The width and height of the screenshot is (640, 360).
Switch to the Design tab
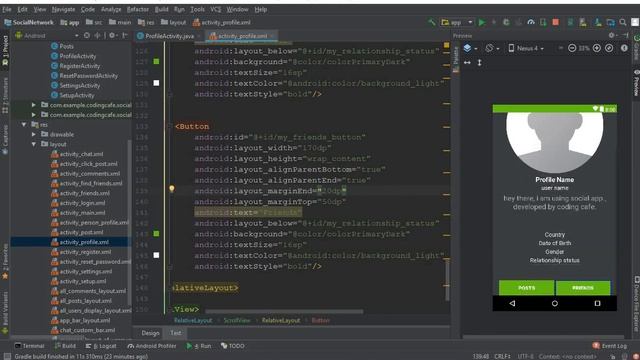(150, 333)
